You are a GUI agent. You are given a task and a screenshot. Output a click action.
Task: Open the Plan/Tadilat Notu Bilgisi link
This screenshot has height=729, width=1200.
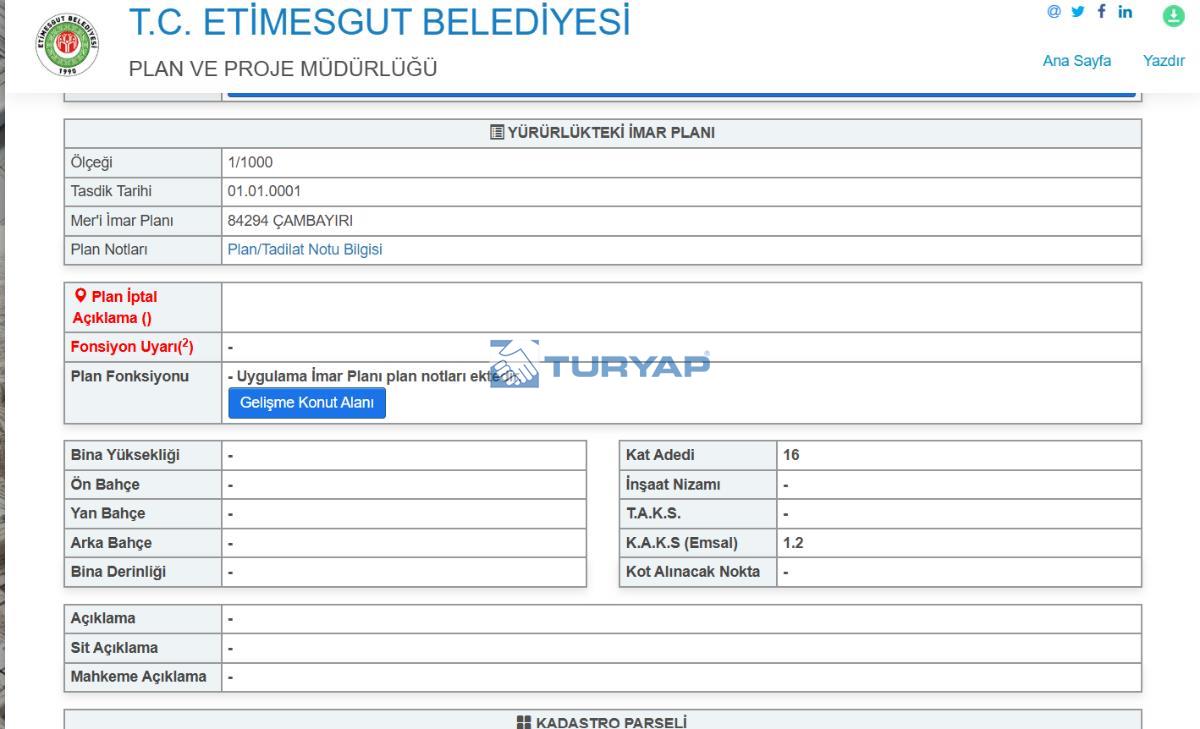pos(304,250)
